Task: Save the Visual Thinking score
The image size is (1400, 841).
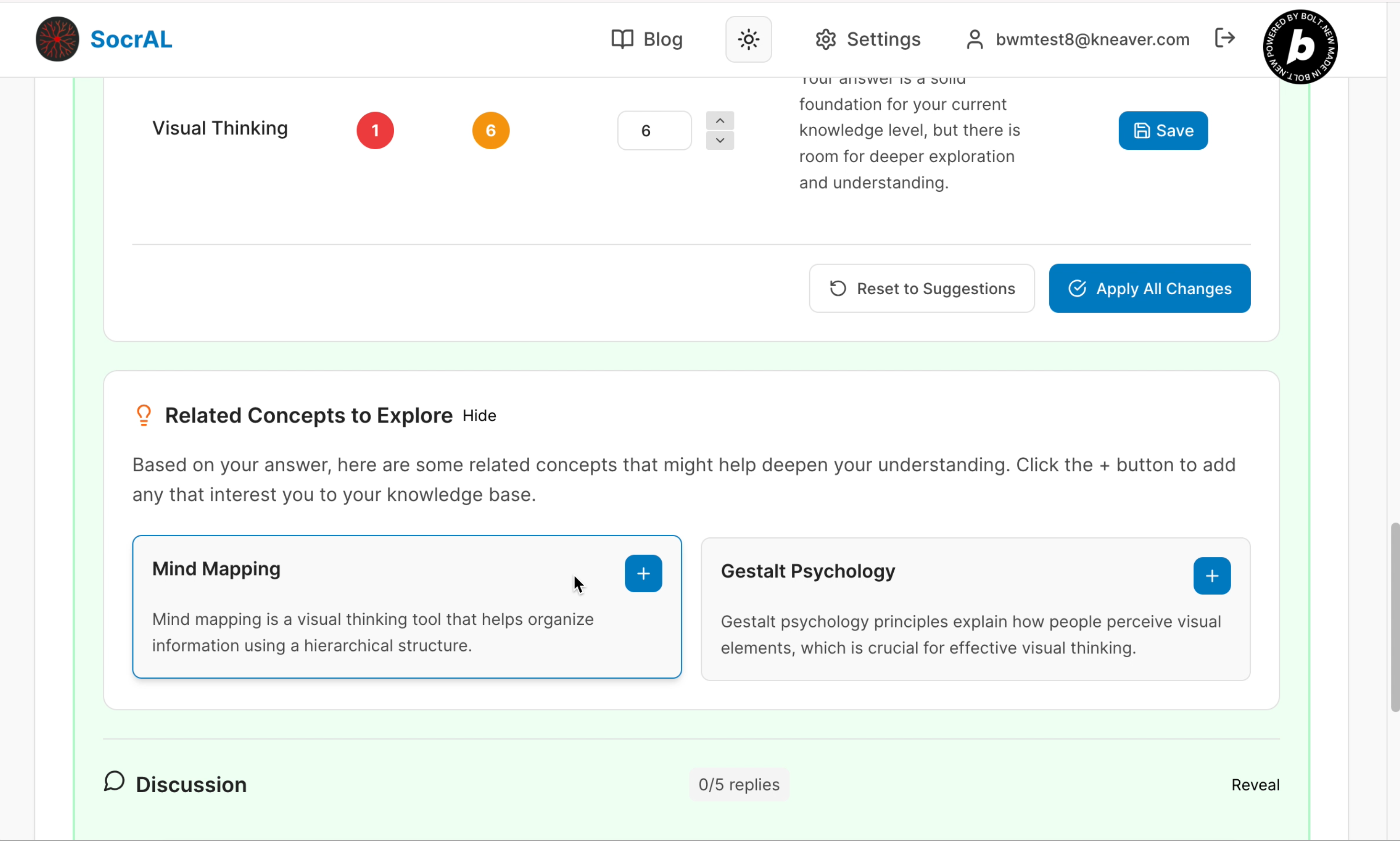Action: (x=1163, y=130)
